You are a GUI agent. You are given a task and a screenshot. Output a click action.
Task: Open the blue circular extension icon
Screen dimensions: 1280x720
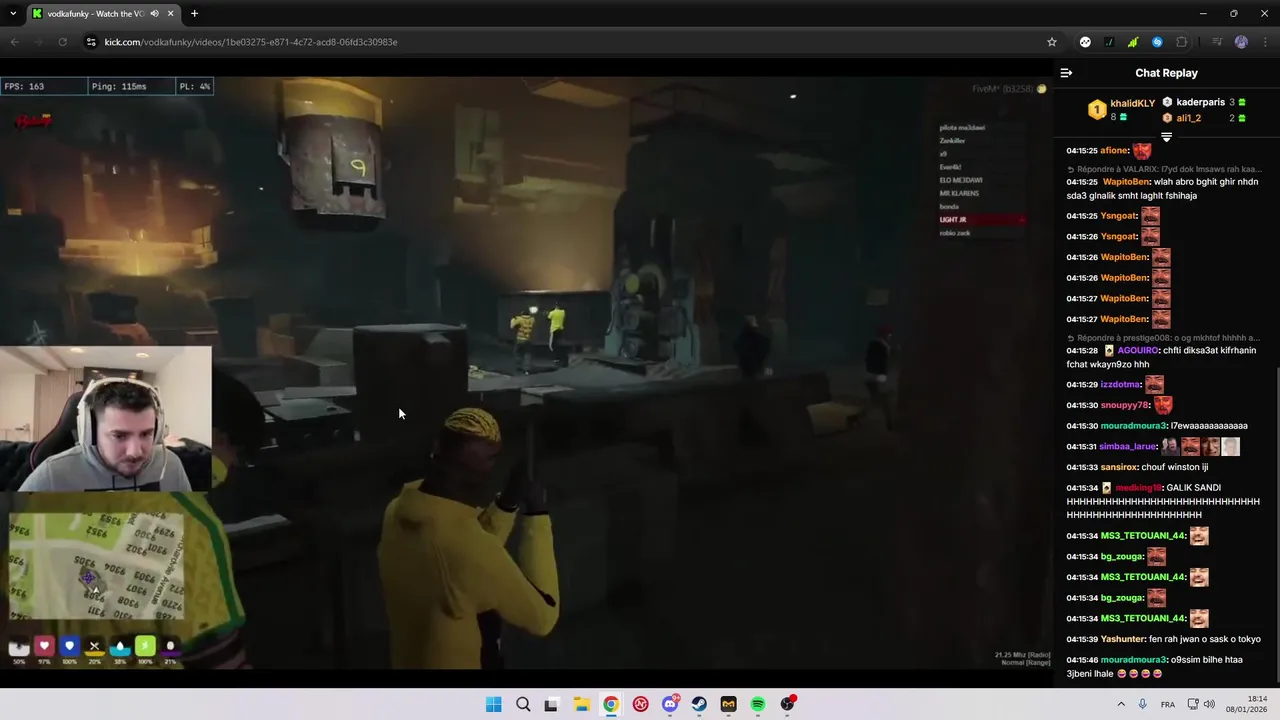(x=1157, y=42)
